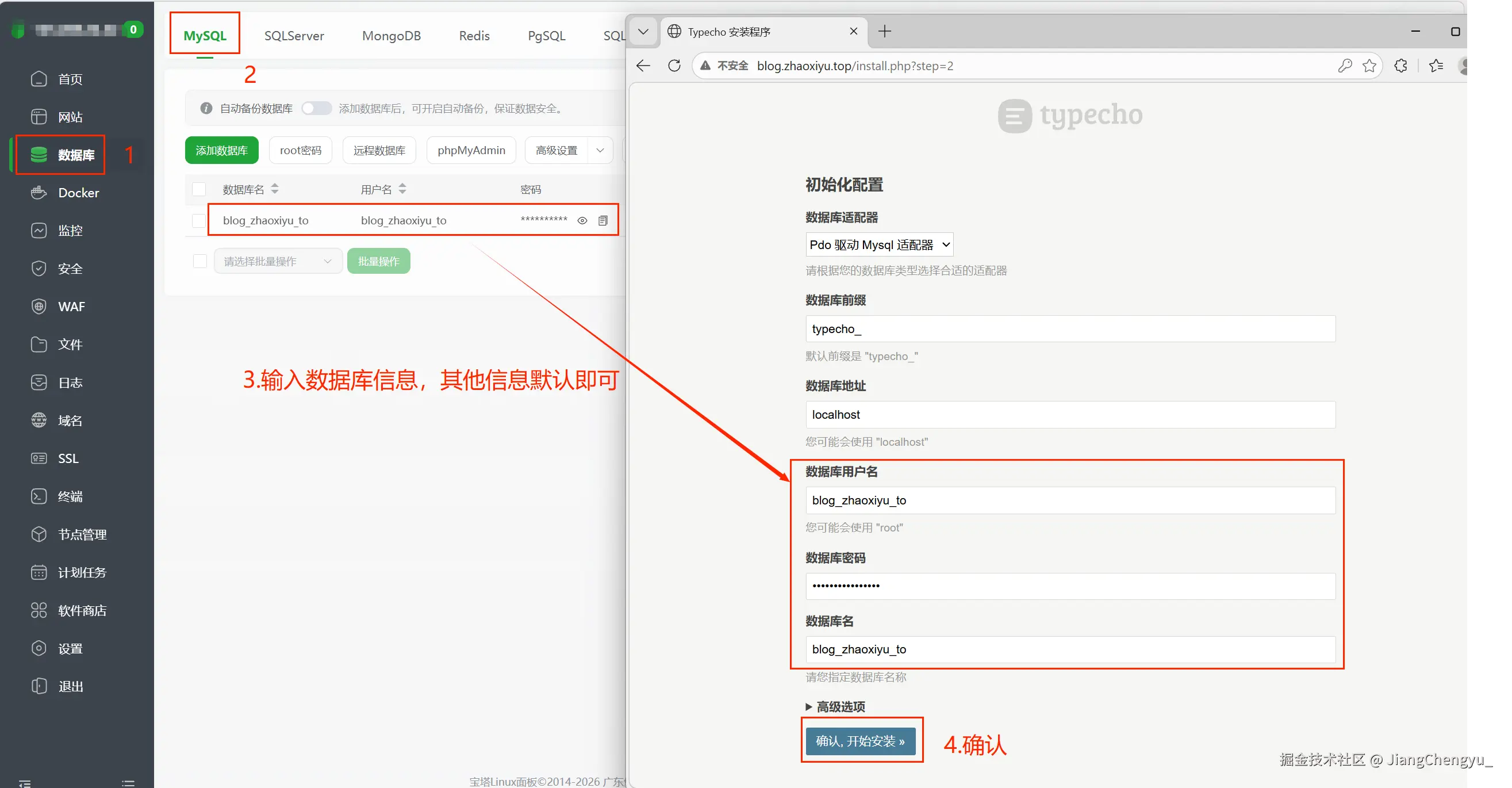
Task: Show password with eye icon
Action: (x=582, y=221)
